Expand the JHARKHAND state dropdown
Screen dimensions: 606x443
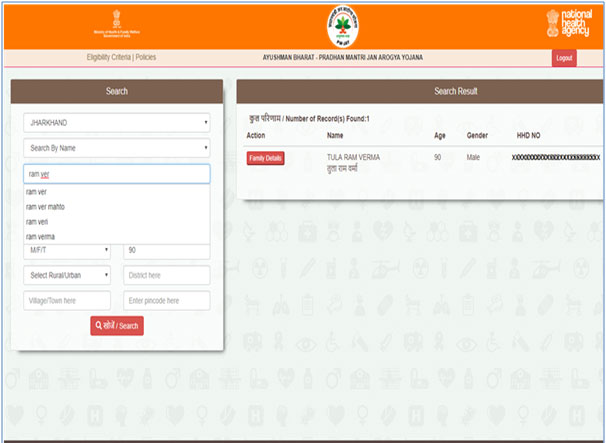coord(117,123)
